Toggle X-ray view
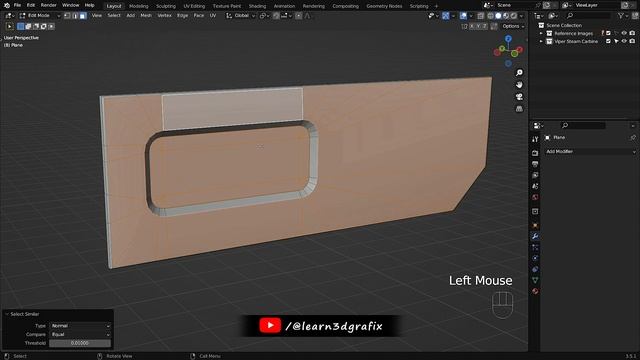The image size is (640, 360). 480,16
